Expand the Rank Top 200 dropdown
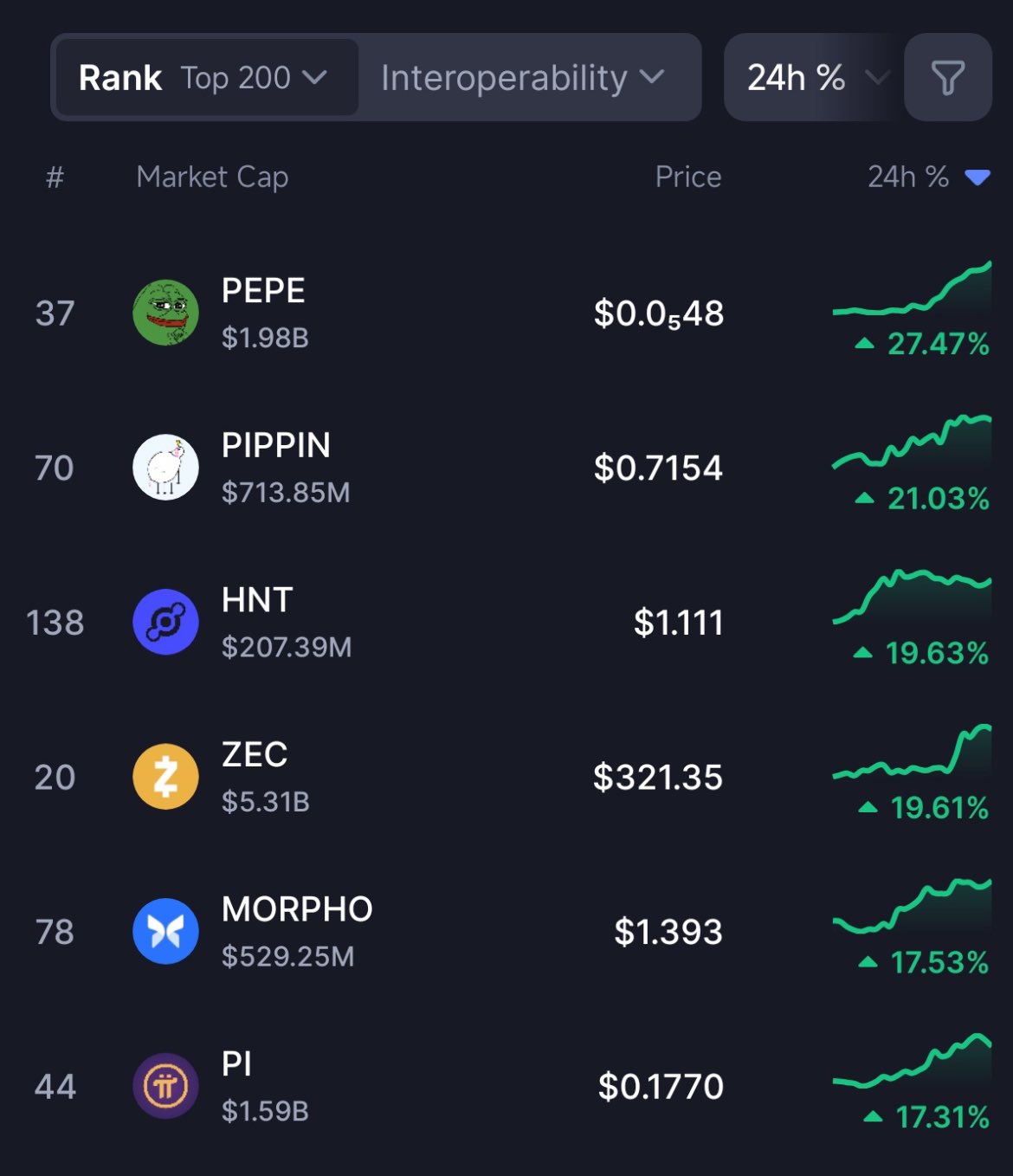Image resolution: width=1013 pixels, height=1176 pixels. (206, 78)
